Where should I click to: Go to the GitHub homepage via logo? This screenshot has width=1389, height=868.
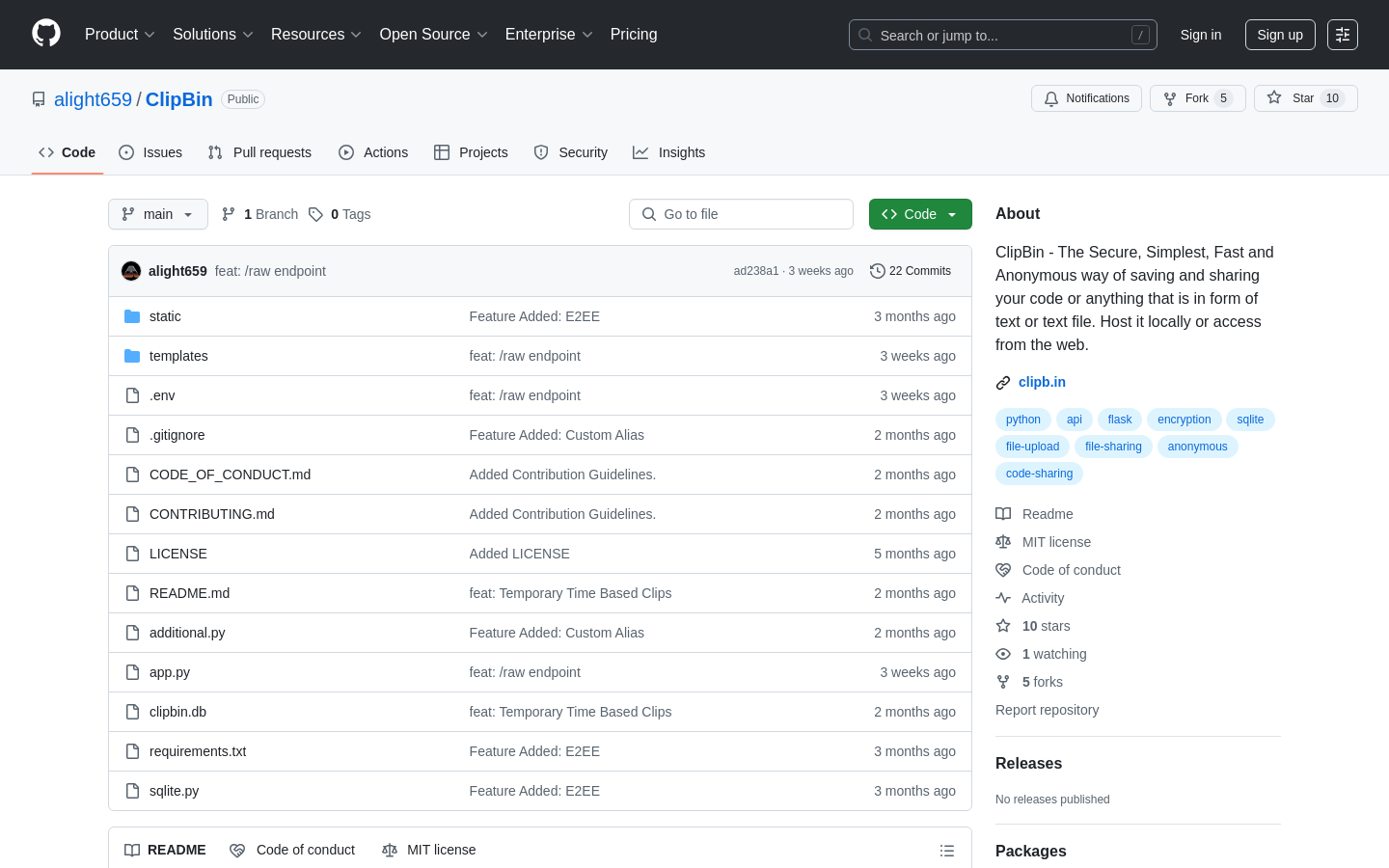click(46, 34)
